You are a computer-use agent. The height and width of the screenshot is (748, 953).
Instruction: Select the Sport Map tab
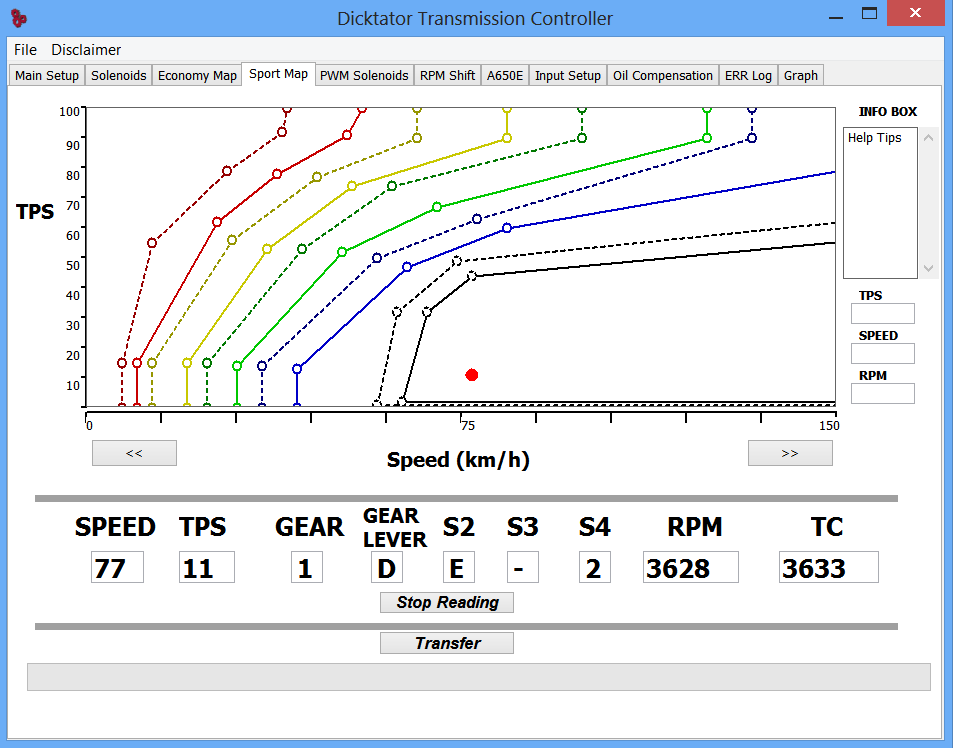click(x=278, y=74)
